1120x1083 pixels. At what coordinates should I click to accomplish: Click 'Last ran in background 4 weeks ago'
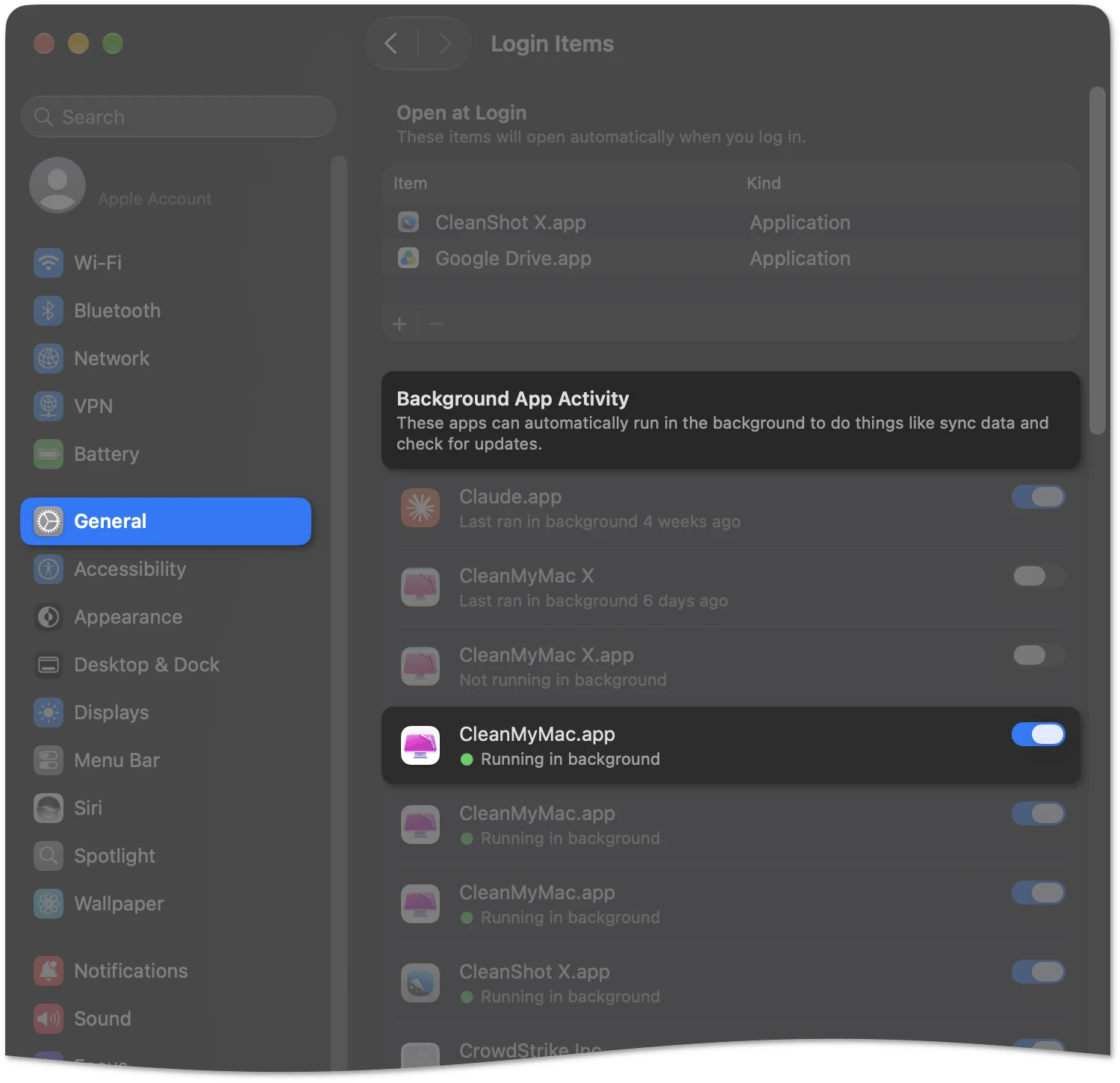[600, 522]
